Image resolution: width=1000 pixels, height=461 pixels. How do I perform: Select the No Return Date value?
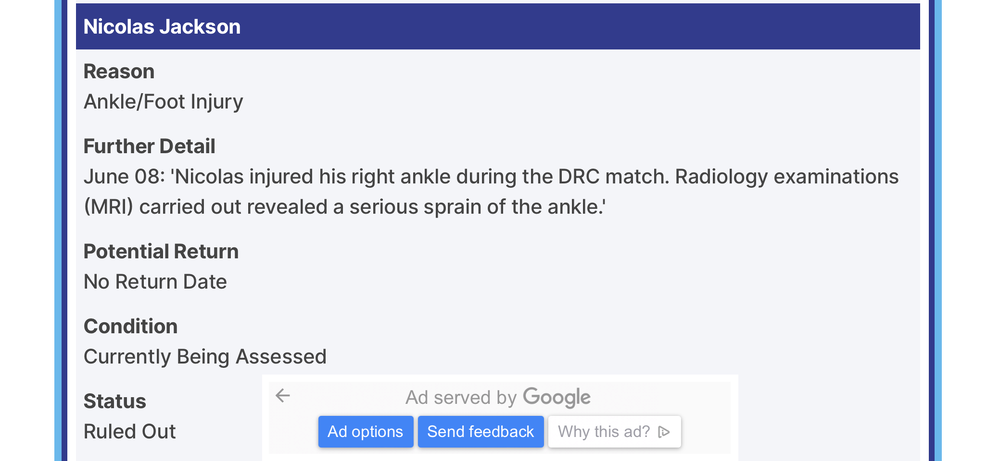pyautogui.click(x=155, y=282)
